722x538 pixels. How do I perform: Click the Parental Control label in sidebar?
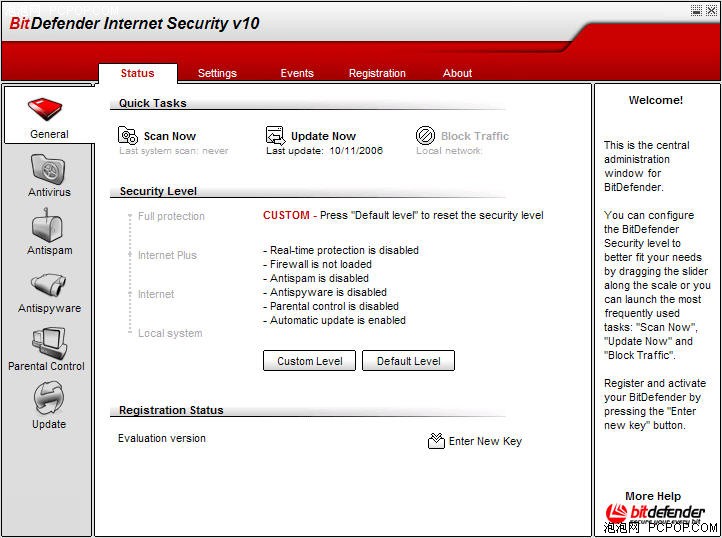click(46, 366)
